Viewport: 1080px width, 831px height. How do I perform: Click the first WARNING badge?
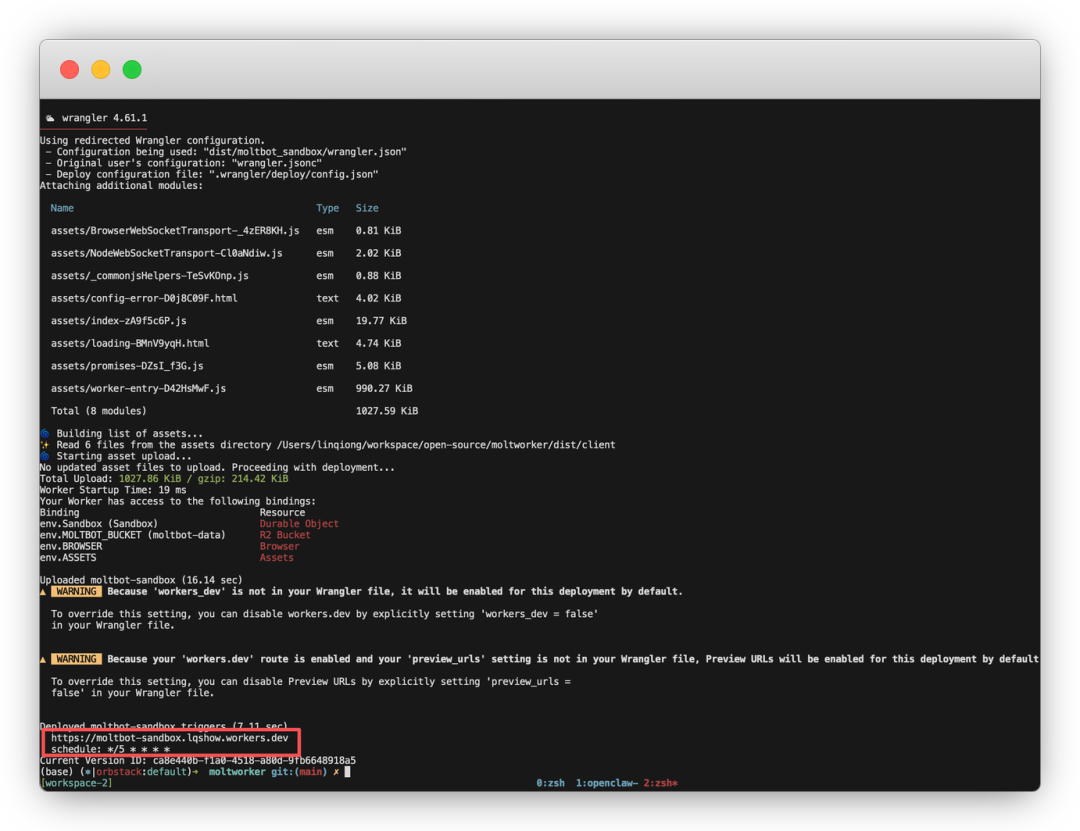[x=76, y=591]
